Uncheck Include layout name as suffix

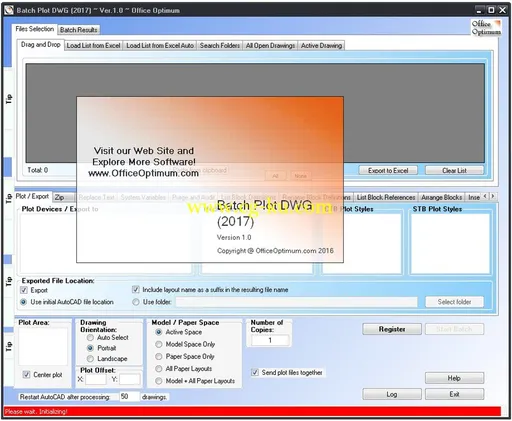pyautogui.click(x=136, y=289)
